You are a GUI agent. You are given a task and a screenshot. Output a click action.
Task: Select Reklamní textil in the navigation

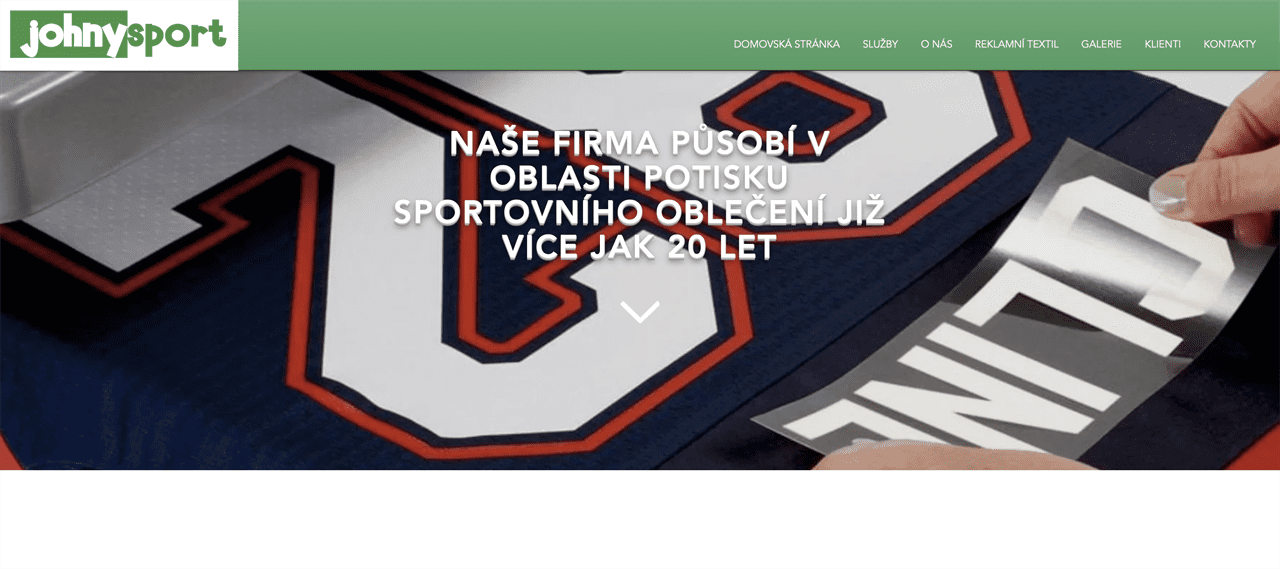click(x=1016, y=44)
